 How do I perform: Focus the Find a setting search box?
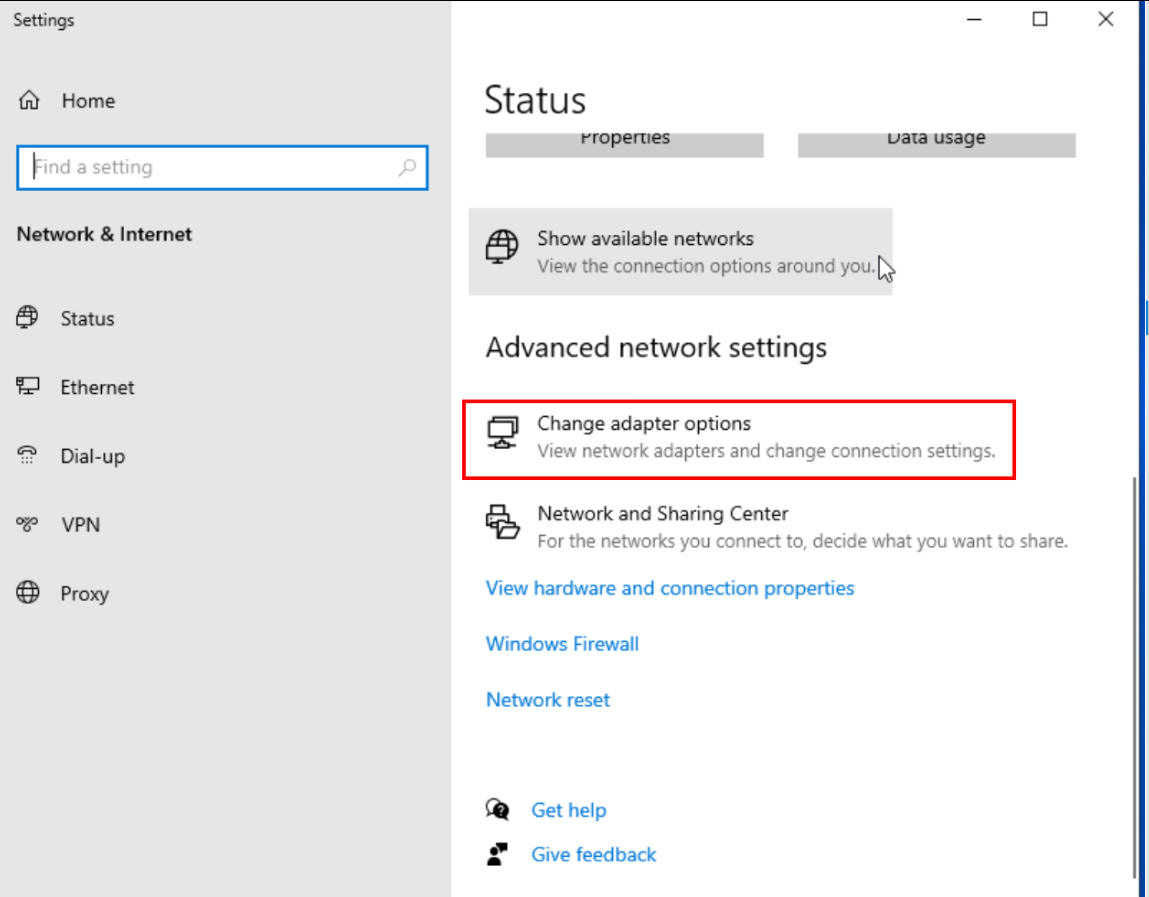[x=210, y=168]
